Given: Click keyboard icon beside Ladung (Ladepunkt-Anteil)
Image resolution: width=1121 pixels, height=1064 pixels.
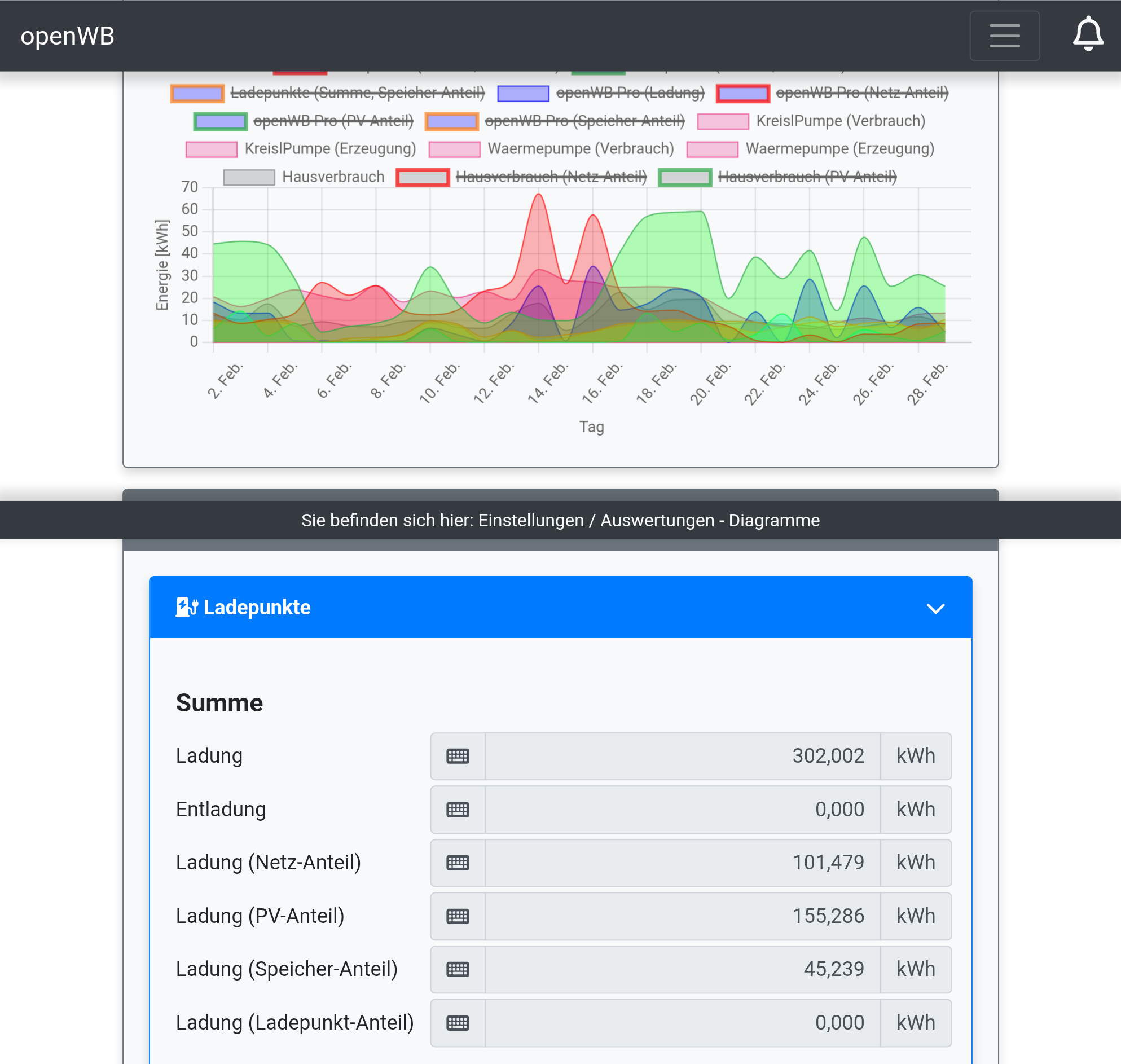Looking at the screenshot, I should point(457,1023).
